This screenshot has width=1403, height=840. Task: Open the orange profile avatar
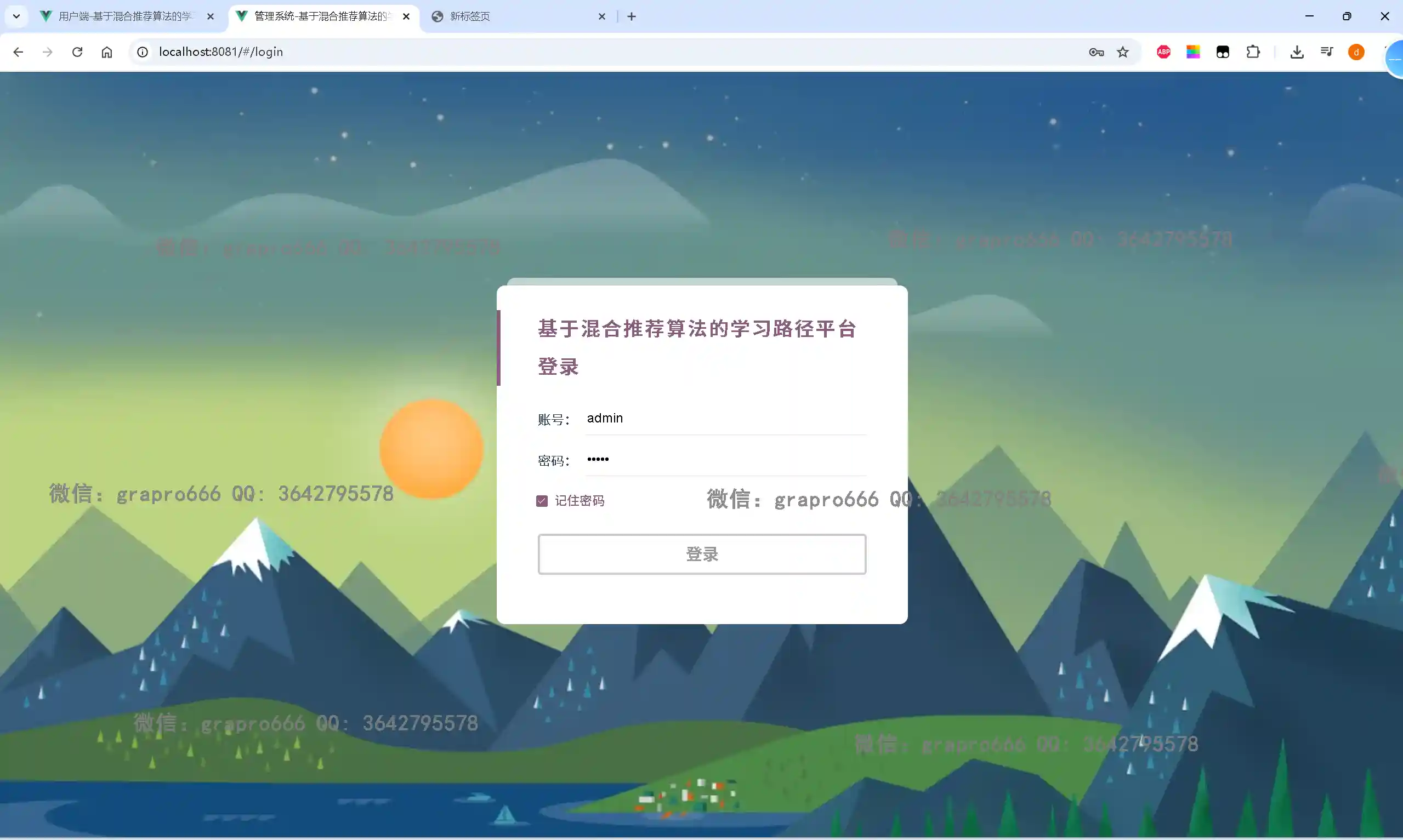1356,52
